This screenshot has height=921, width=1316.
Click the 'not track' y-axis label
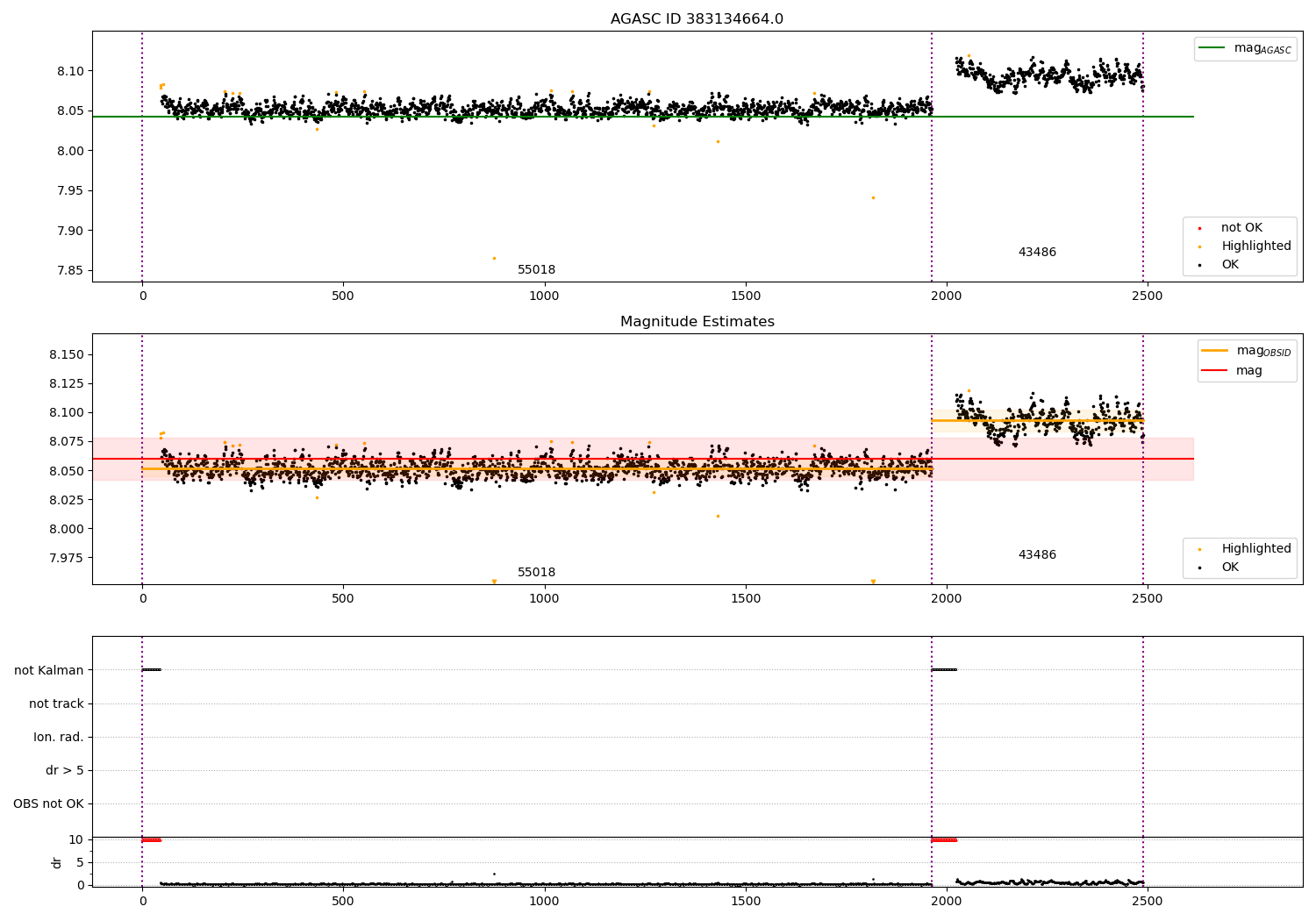click(56, 703)
